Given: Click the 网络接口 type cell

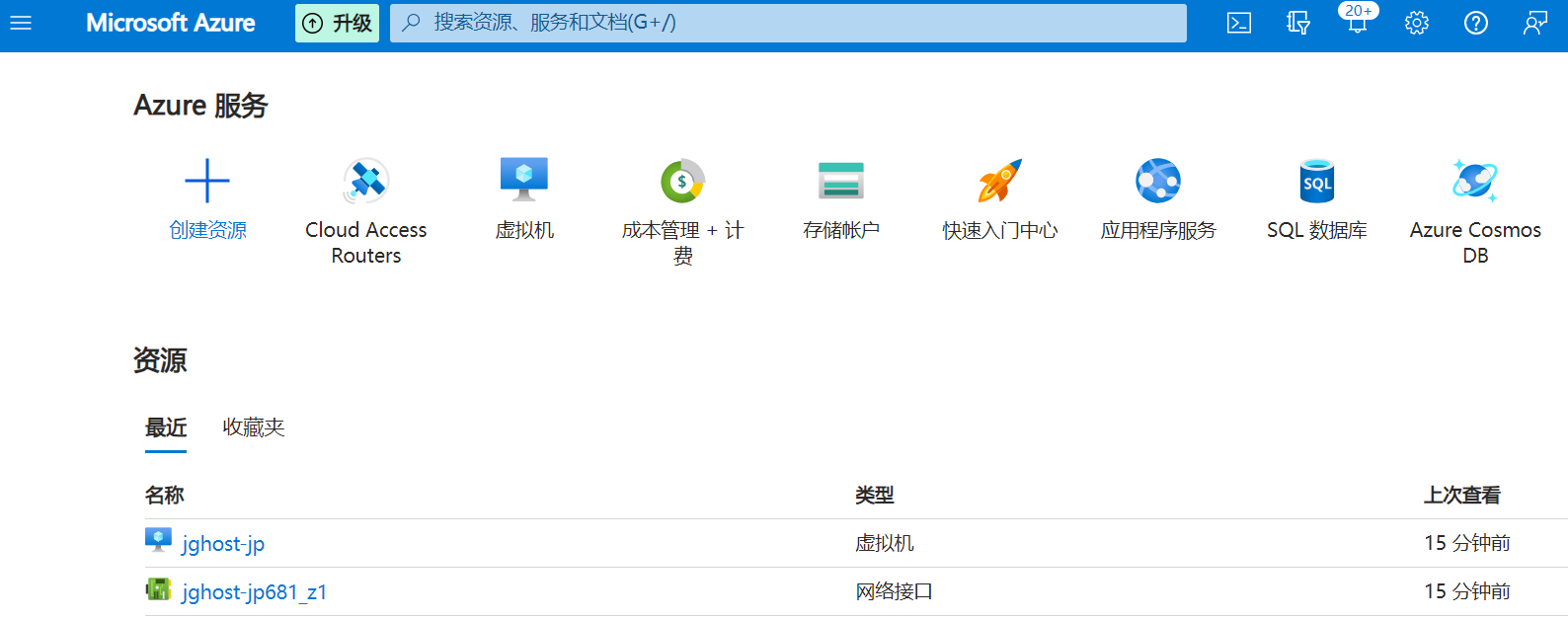Looking at the screenshot, I should [895, 591].
